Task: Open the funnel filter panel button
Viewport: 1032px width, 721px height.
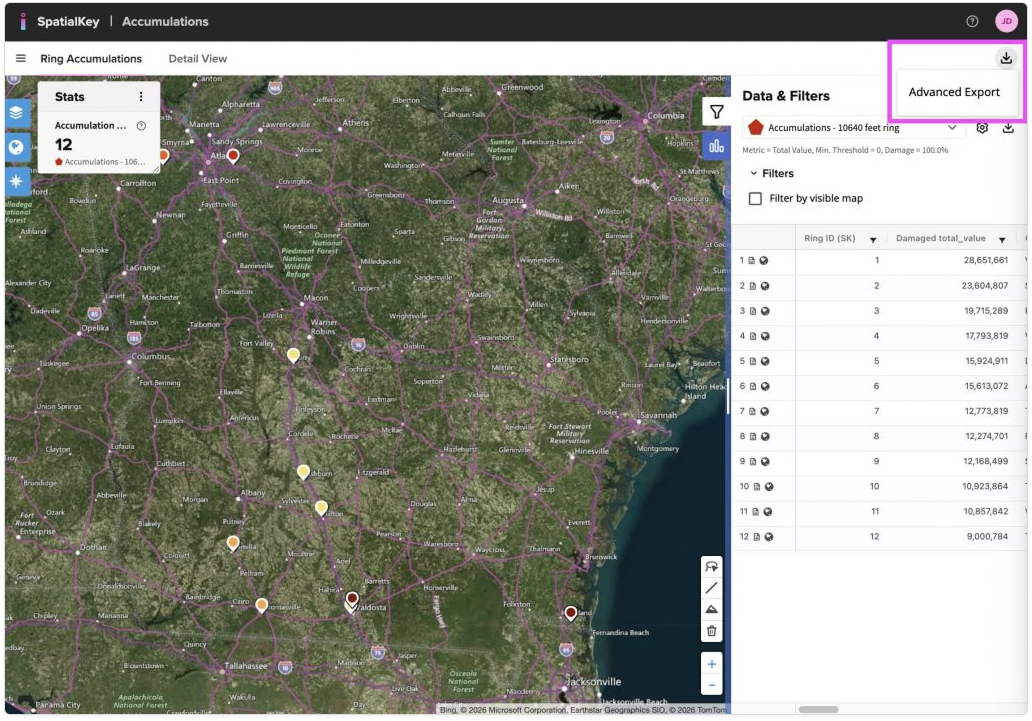Action: pyautogui.click(x=716, y=112)
